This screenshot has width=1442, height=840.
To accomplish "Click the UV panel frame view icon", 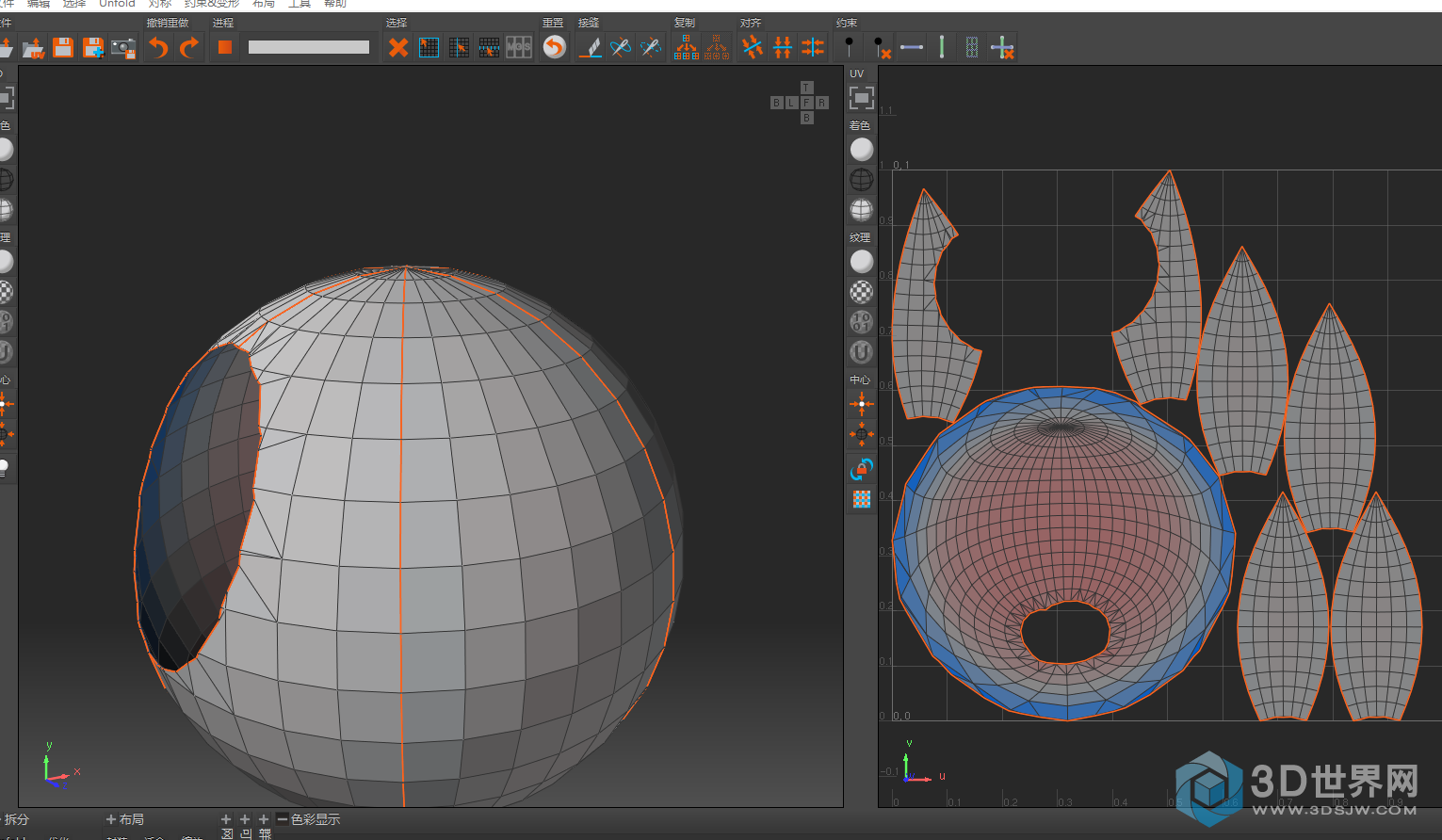I will 861,97.
